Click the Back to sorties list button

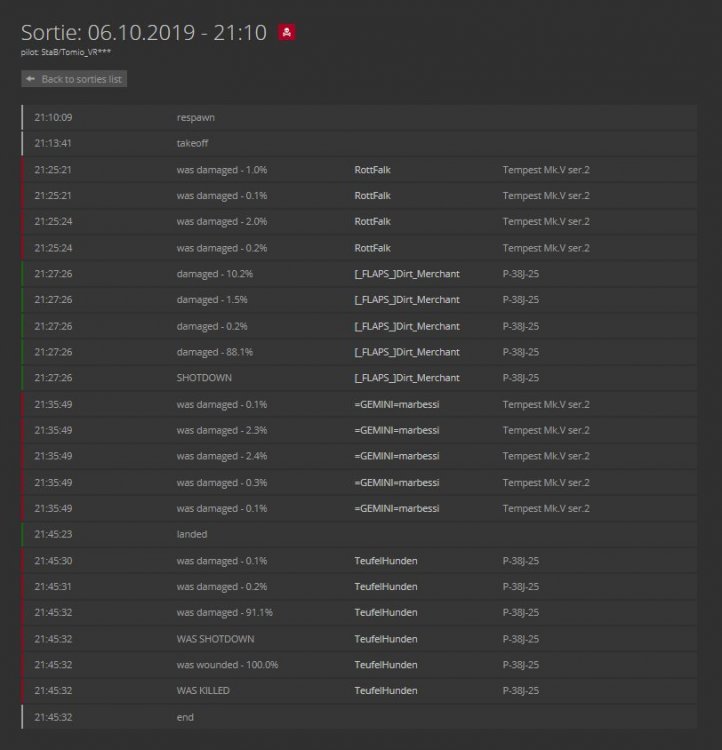74,79
